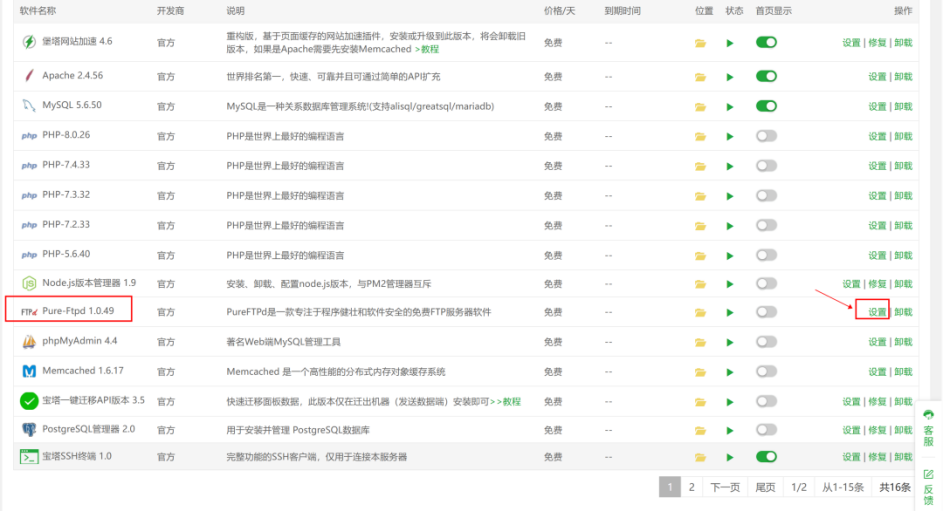This screenshot has height=512, width=943.
Task: Click status play icon for PHP-7.4.33
Action: (x=730, y=166)
